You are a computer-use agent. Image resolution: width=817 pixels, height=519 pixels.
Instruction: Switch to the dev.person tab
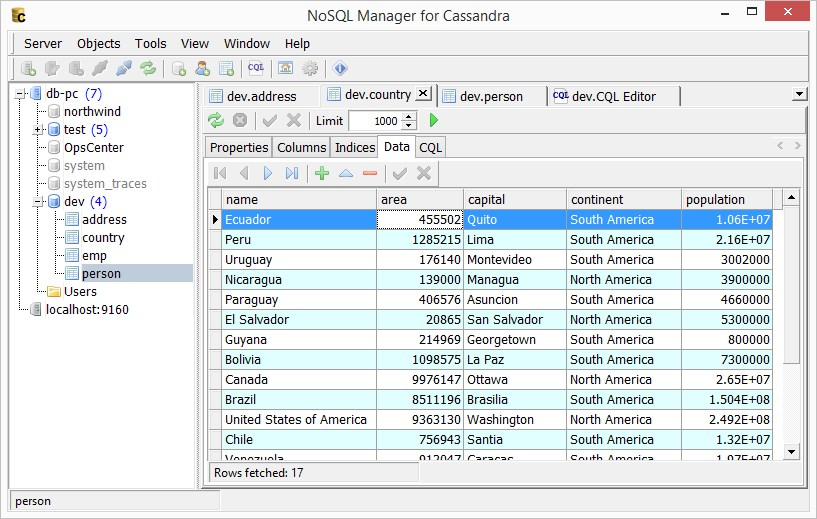tap(491, 96)
